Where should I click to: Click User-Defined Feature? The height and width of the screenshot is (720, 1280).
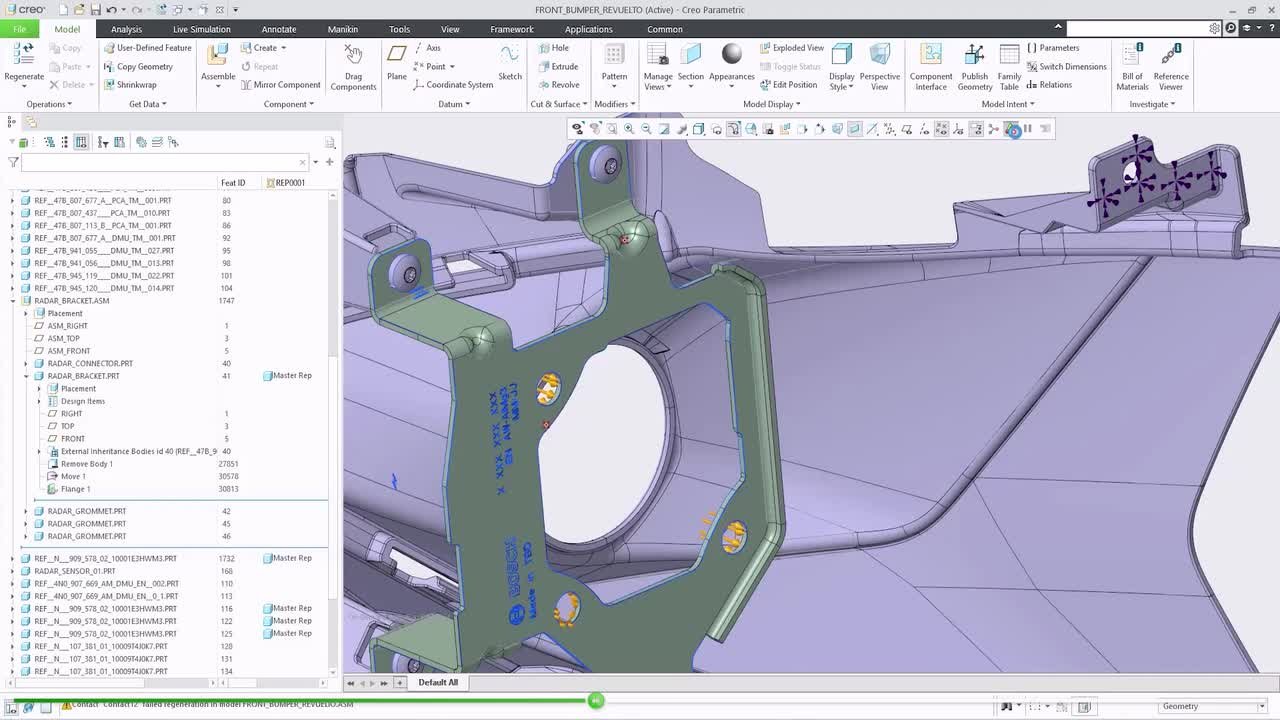click(147, 48)
